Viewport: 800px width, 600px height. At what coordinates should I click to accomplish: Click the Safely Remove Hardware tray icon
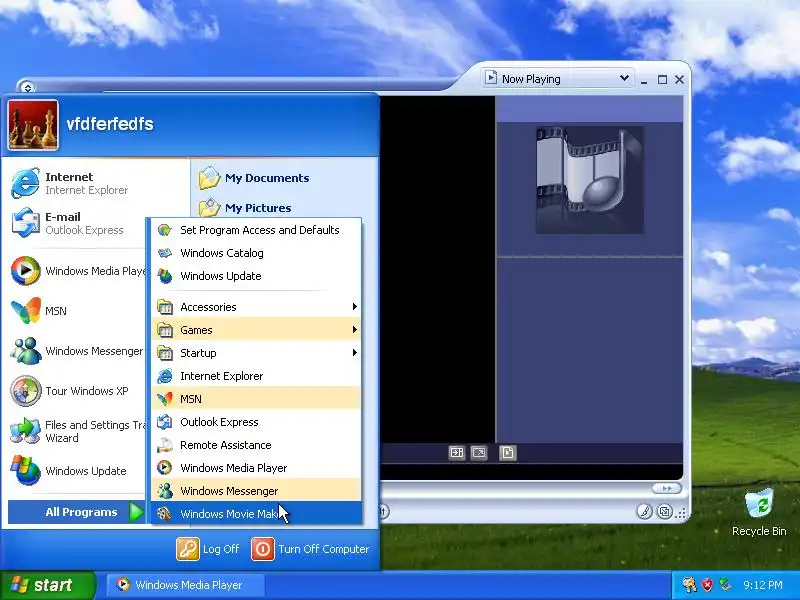coord(724,585)
